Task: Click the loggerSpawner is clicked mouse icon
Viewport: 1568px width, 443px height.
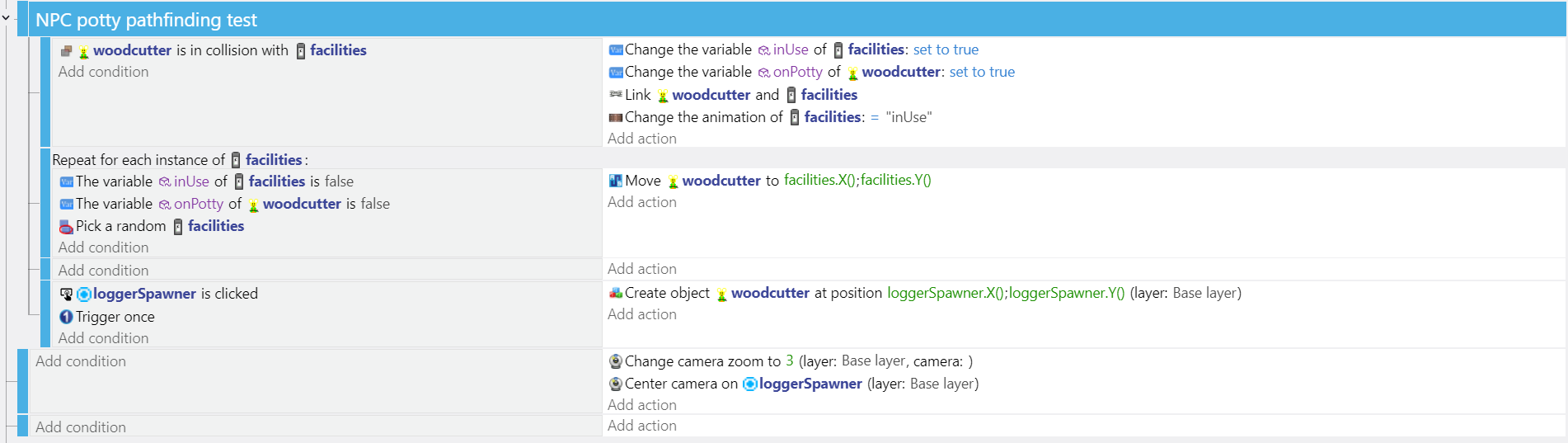Action: click(66, 294)
